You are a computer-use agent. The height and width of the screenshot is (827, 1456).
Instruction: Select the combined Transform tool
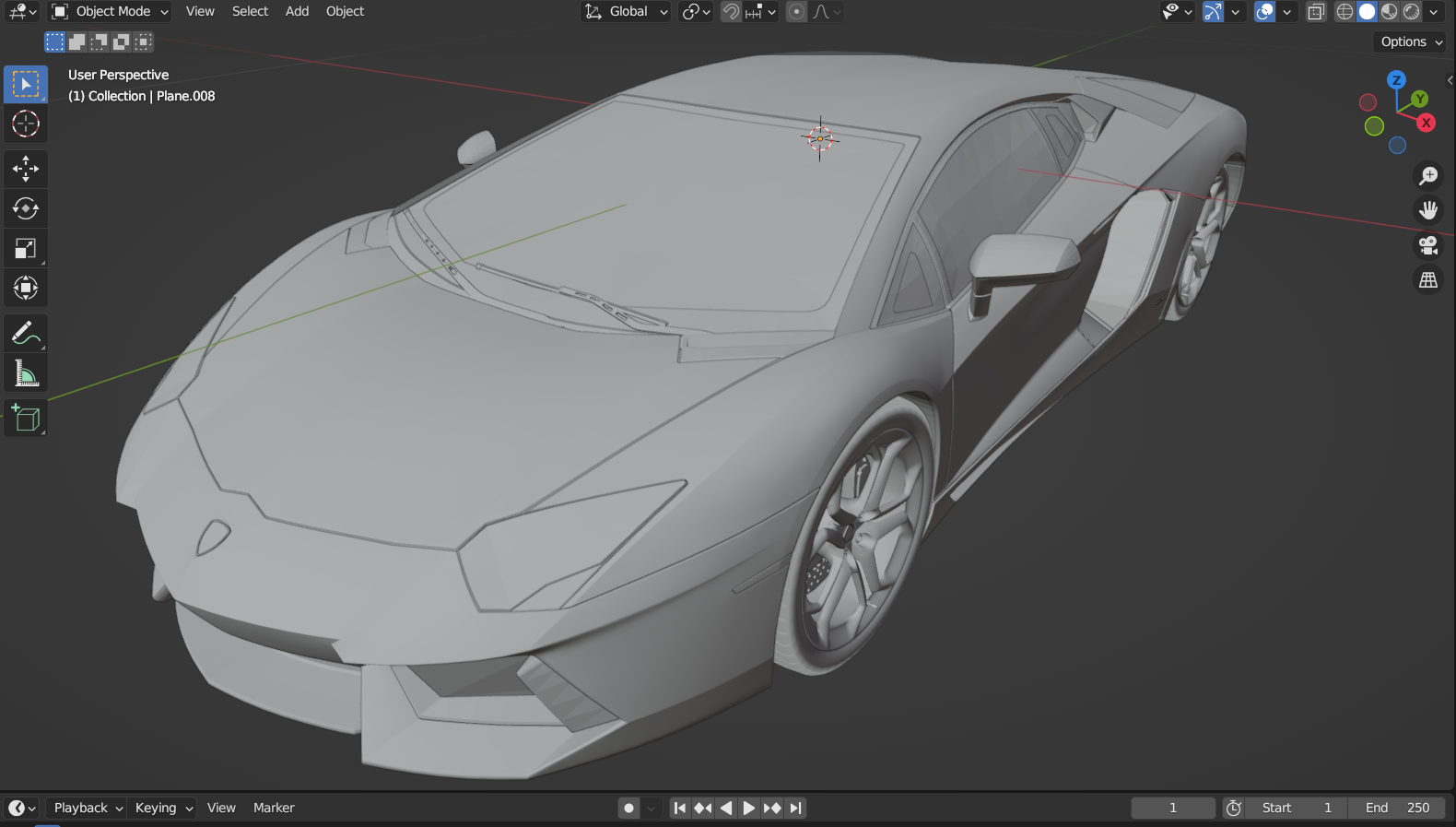[26, 288]
